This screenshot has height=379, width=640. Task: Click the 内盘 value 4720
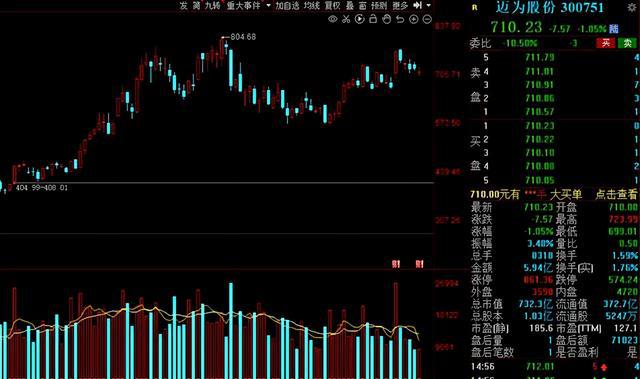(x=627, y=292)
